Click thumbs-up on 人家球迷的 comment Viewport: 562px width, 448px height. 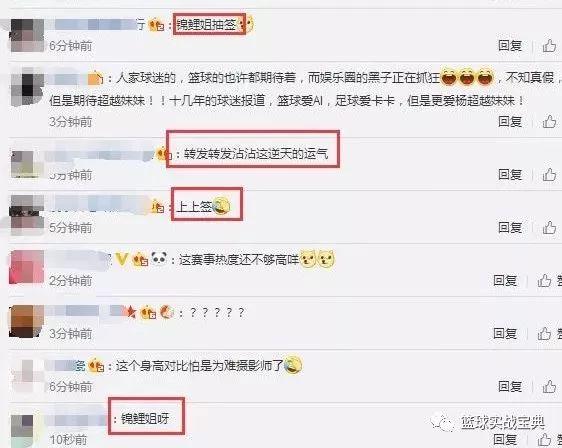(549, 121)
